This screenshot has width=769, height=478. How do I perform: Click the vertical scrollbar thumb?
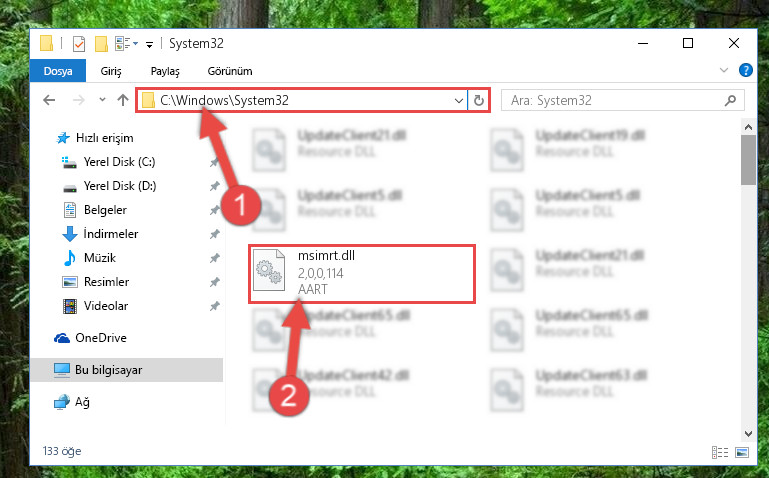[x=748, y=160]
